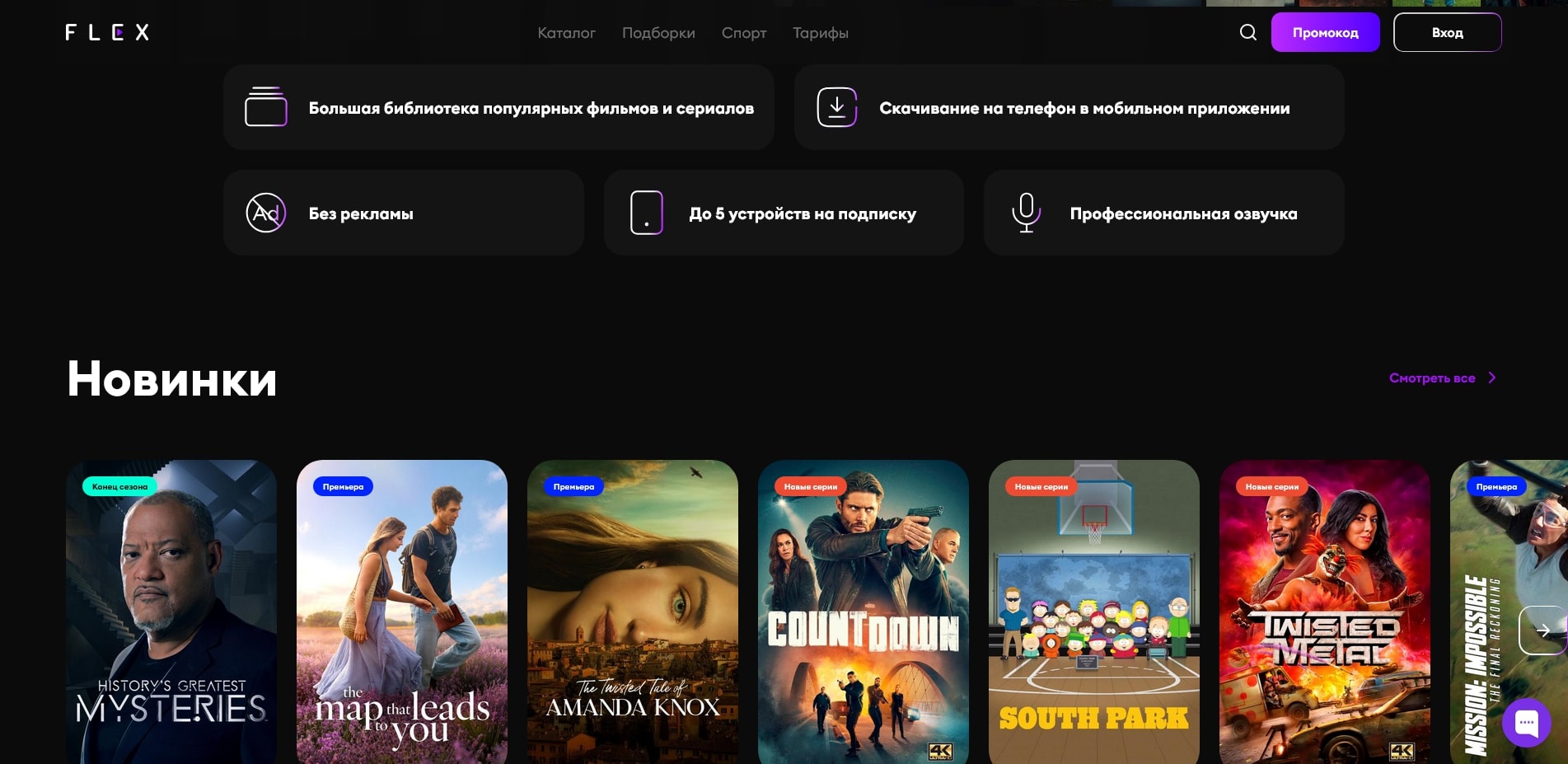The height and width of the screenshot is (764, 1568).
Task: Go to Подборки section
Action: 658,33
